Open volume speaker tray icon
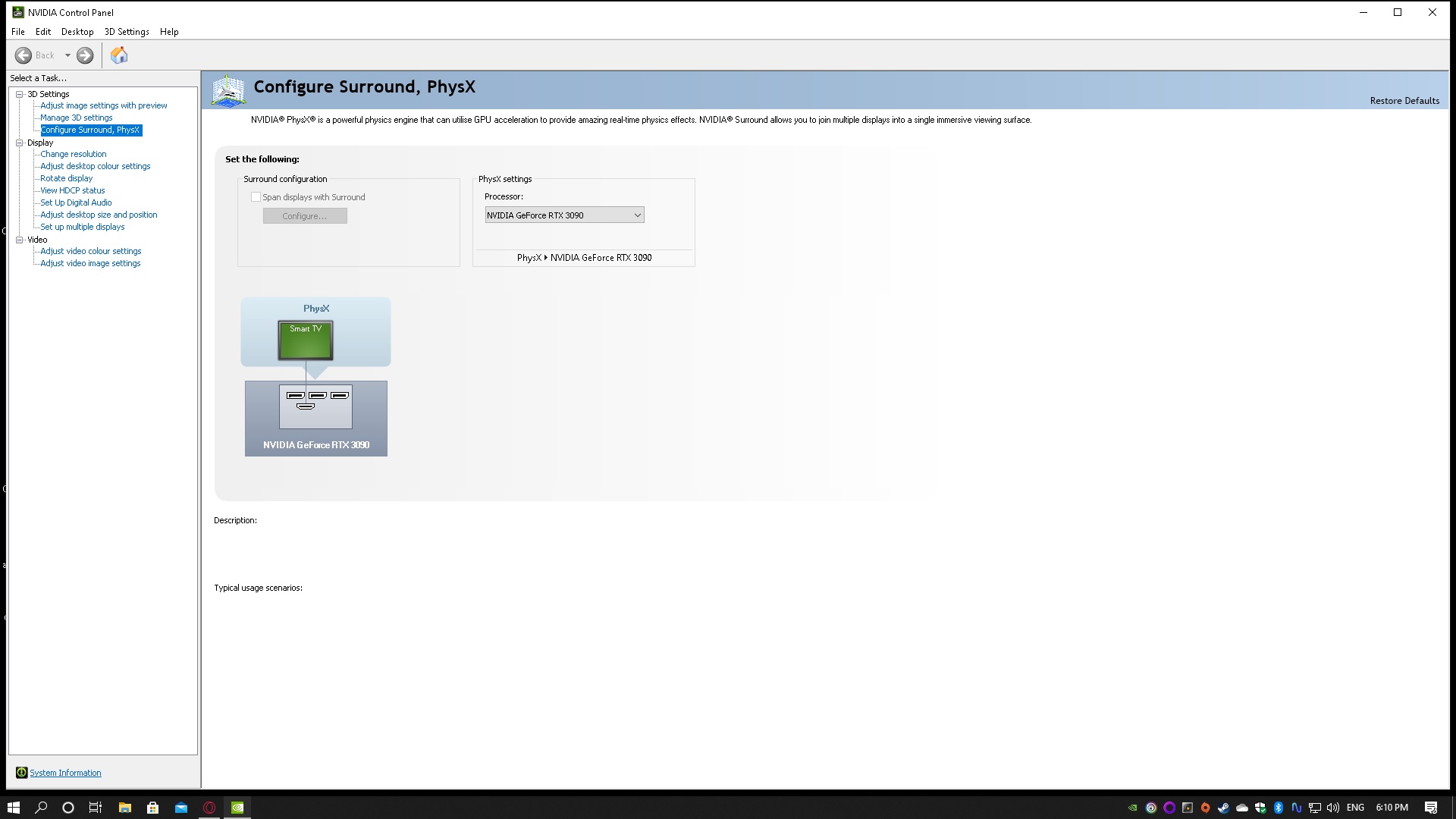 (1332, 808)
